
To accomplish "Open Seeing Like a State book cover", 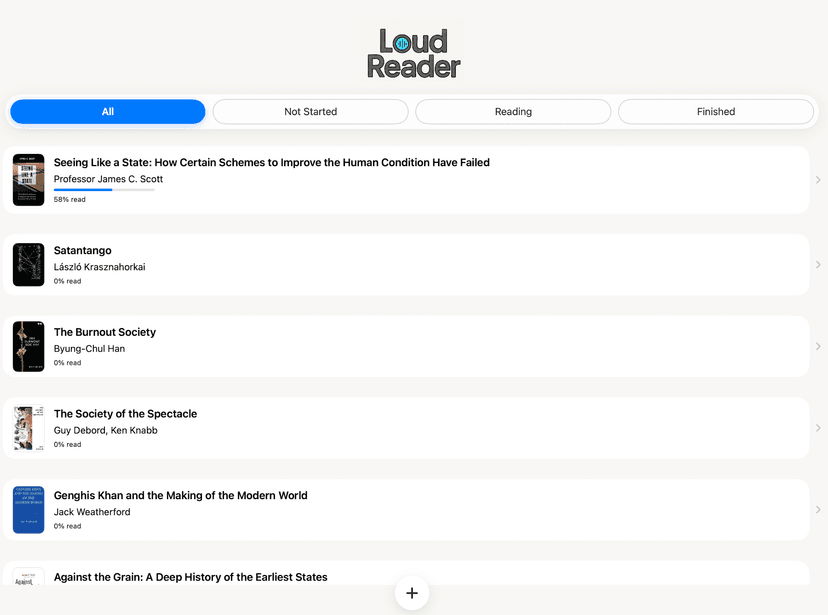I will click(28, 180).
